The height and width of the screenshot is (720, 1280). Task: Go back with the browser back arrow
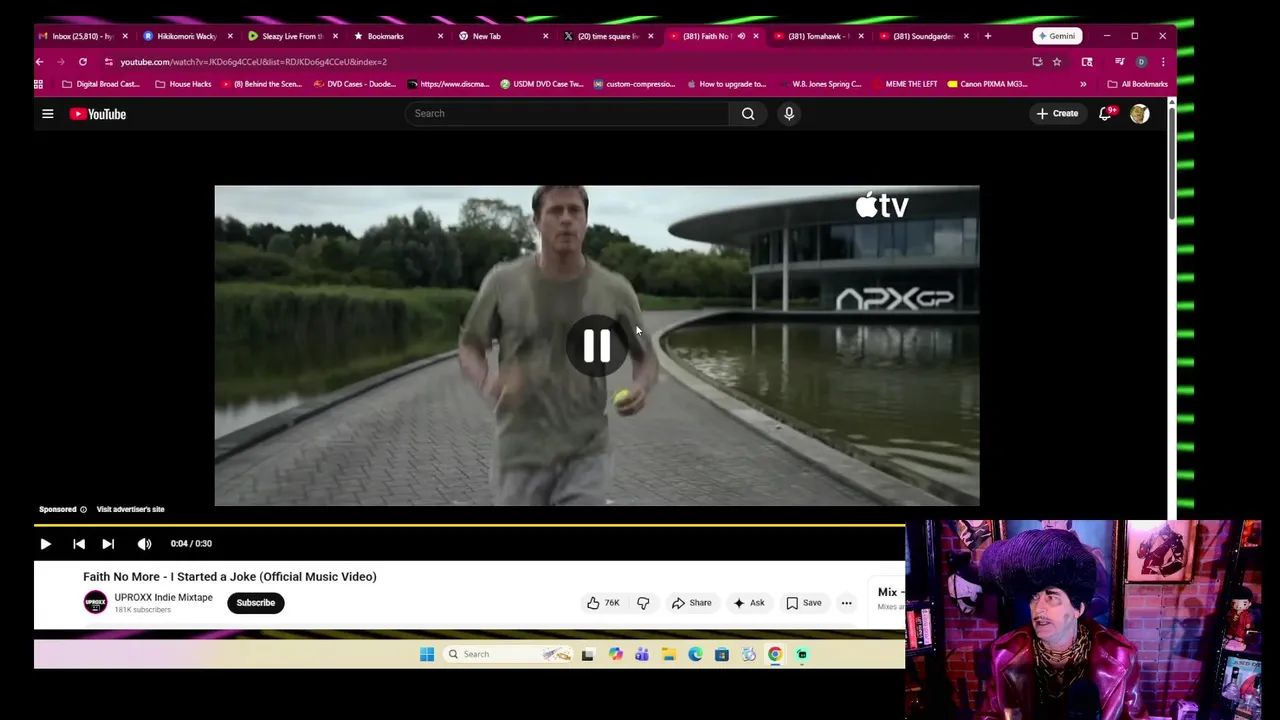(x=39, y=62)
